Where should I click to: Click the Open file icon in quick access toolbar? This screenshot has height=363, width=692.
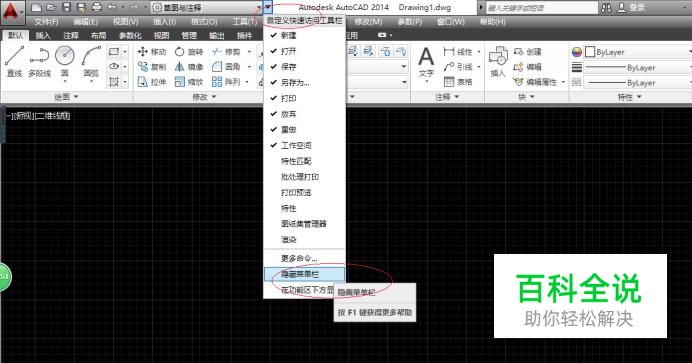51,7
